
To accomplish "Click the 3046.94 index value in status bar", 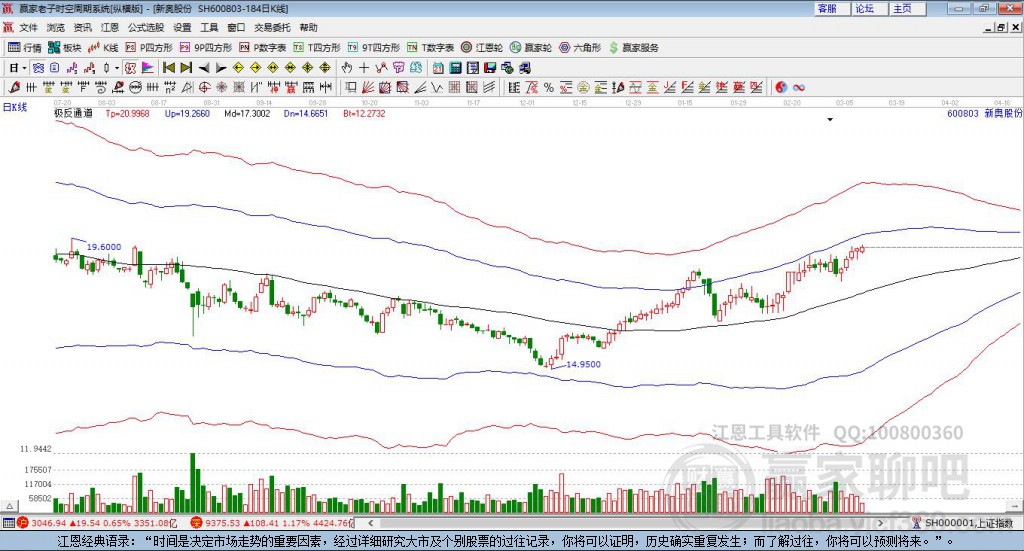I will coord(48,523).
